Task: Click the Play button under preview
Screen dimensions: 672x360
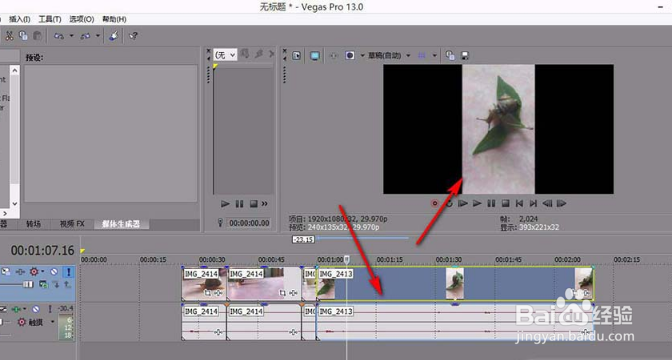Action: pyautogui.click(x=477, y=203)
